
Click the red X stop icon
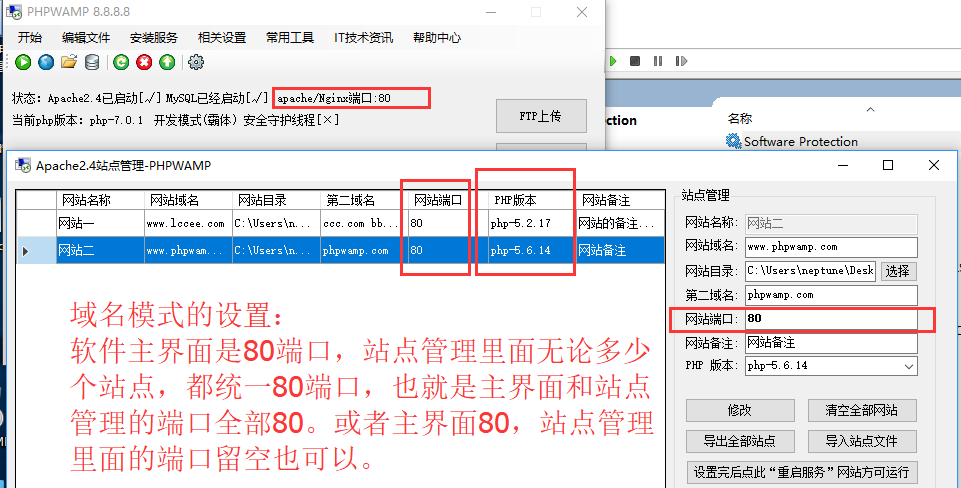tap(144, 62)
